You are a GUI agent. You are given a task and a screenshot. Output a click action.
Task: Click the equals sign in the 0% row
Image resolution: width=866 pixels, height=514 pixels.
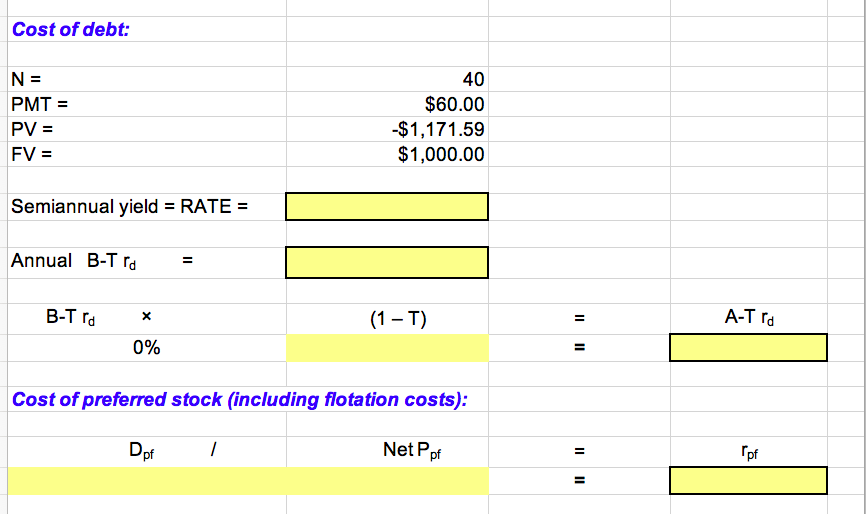pos(579,347)
